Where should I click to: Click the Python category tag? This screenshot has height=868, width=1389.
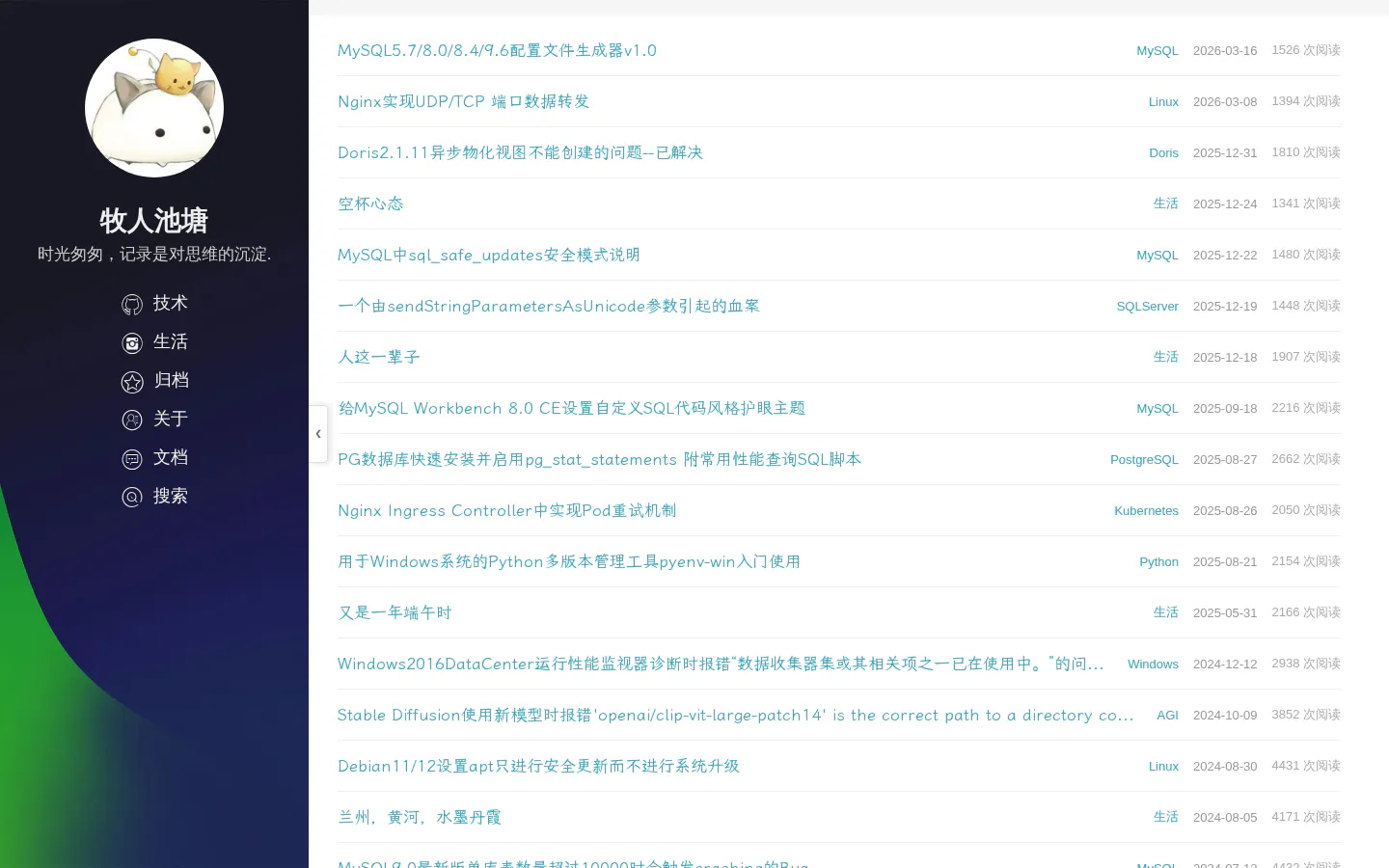click(x=1158, y=561)
